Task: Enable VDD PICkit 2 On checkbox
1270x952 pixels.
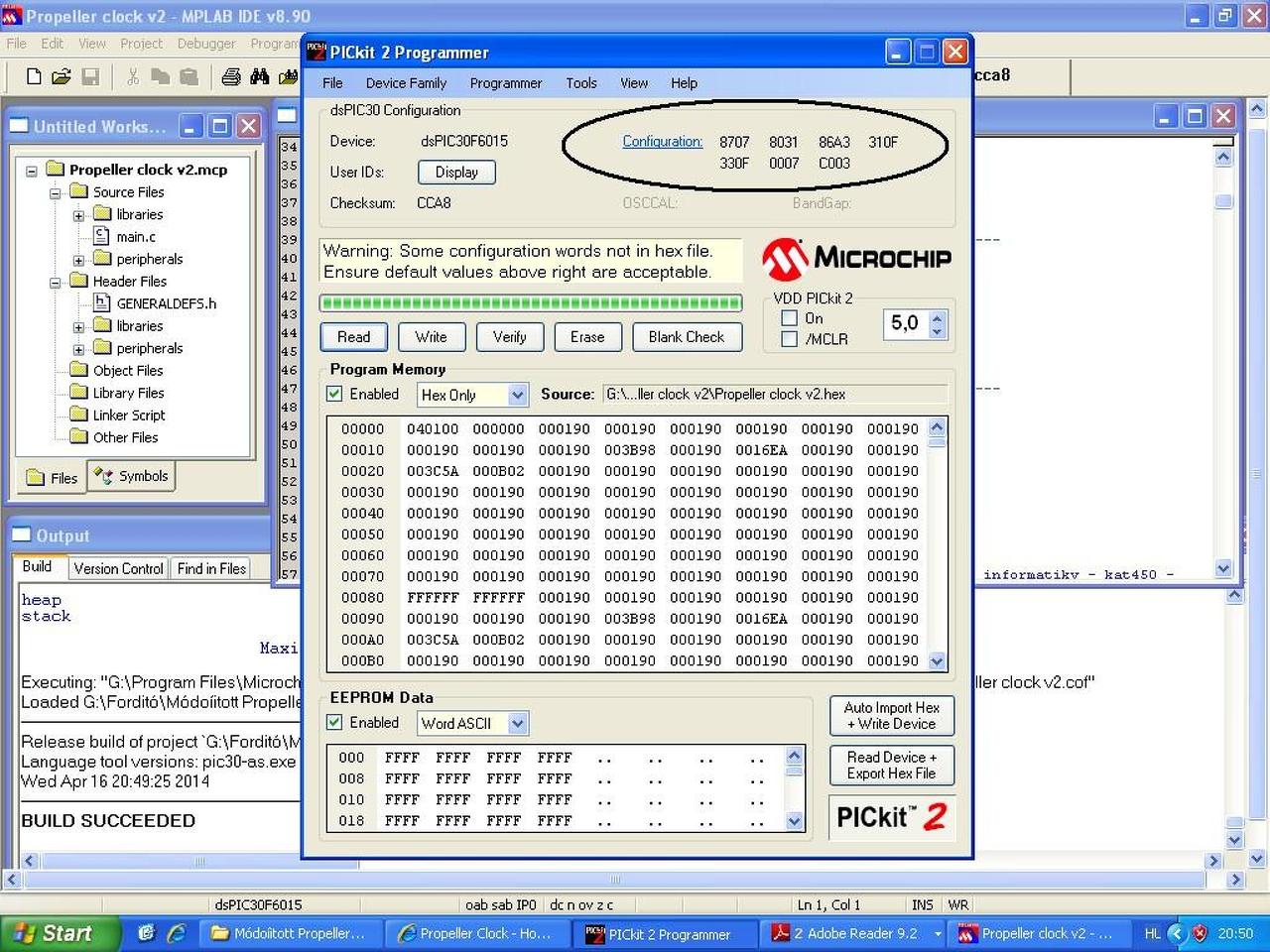Action: point(790,318)
